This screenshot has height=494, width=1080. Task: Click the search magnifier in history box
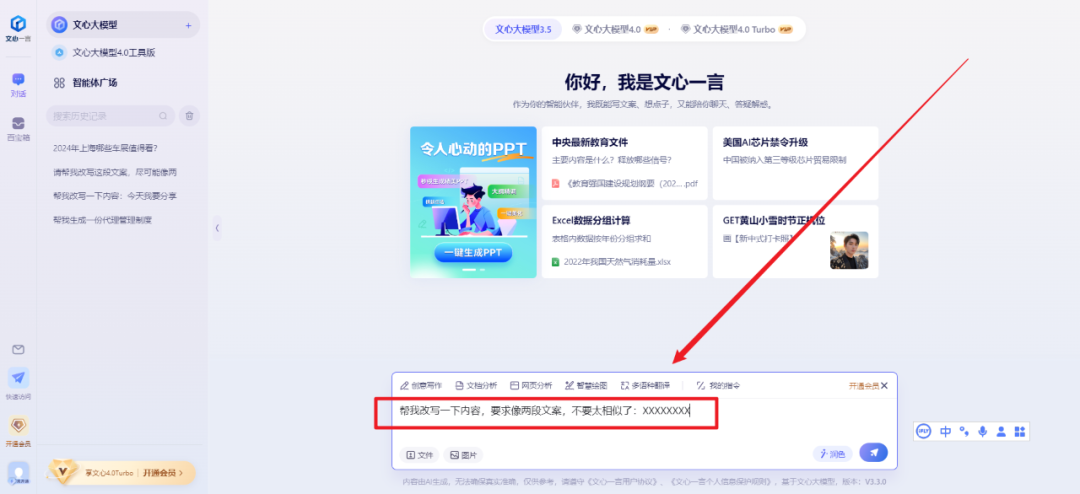tap(163, 116)
